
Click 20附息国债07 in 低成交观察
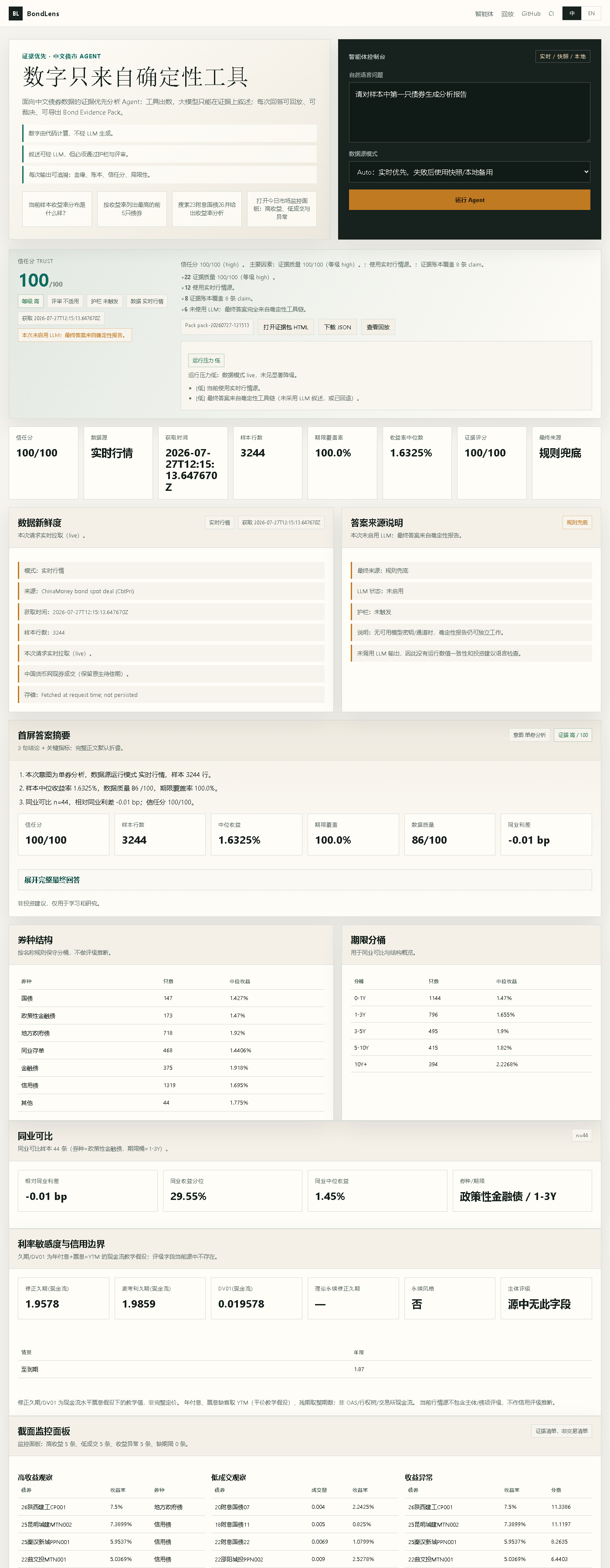(x=232, y=1507)
